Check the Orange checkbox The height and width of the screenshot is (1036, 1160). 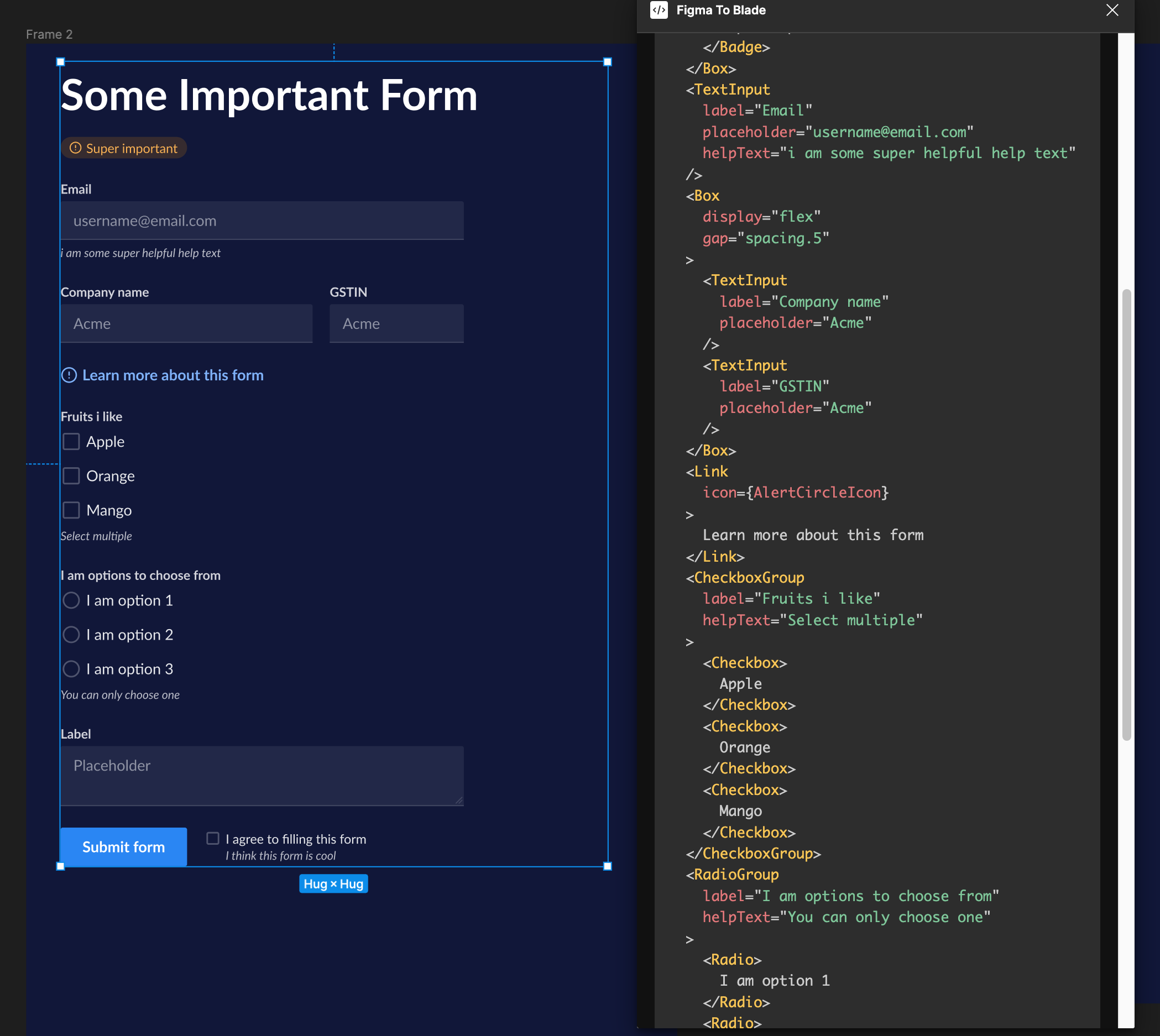click(x=71, y=476)
